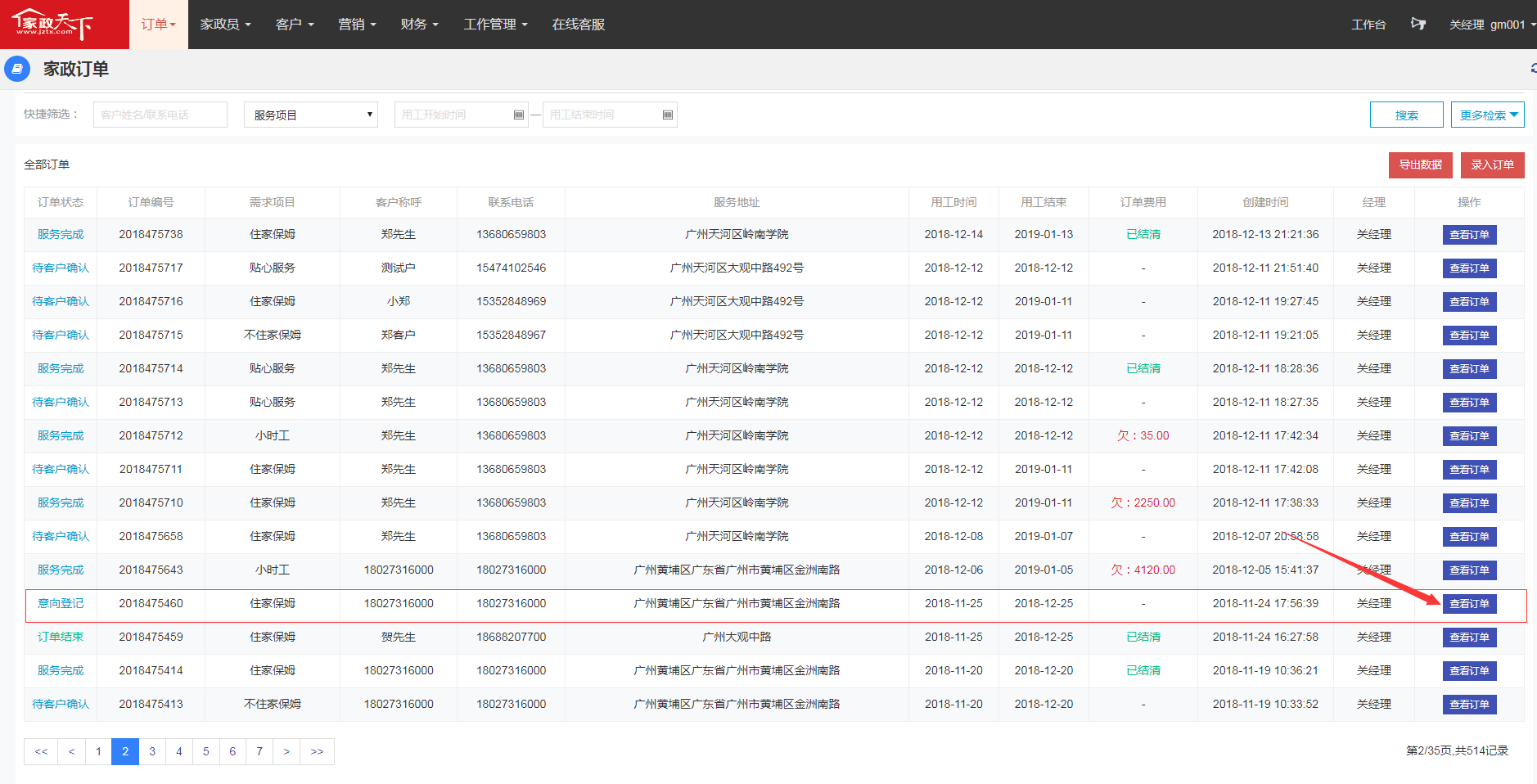Click 查看订单 for order 2018475459
The width and height of the screenshot is (1537, 784).
point(1470,638)
